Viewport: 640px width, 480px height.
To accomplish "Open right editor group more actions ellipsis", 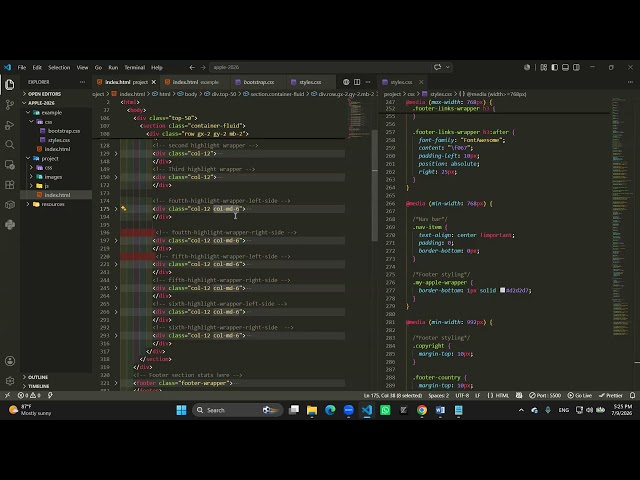I will tap(631, 82).
